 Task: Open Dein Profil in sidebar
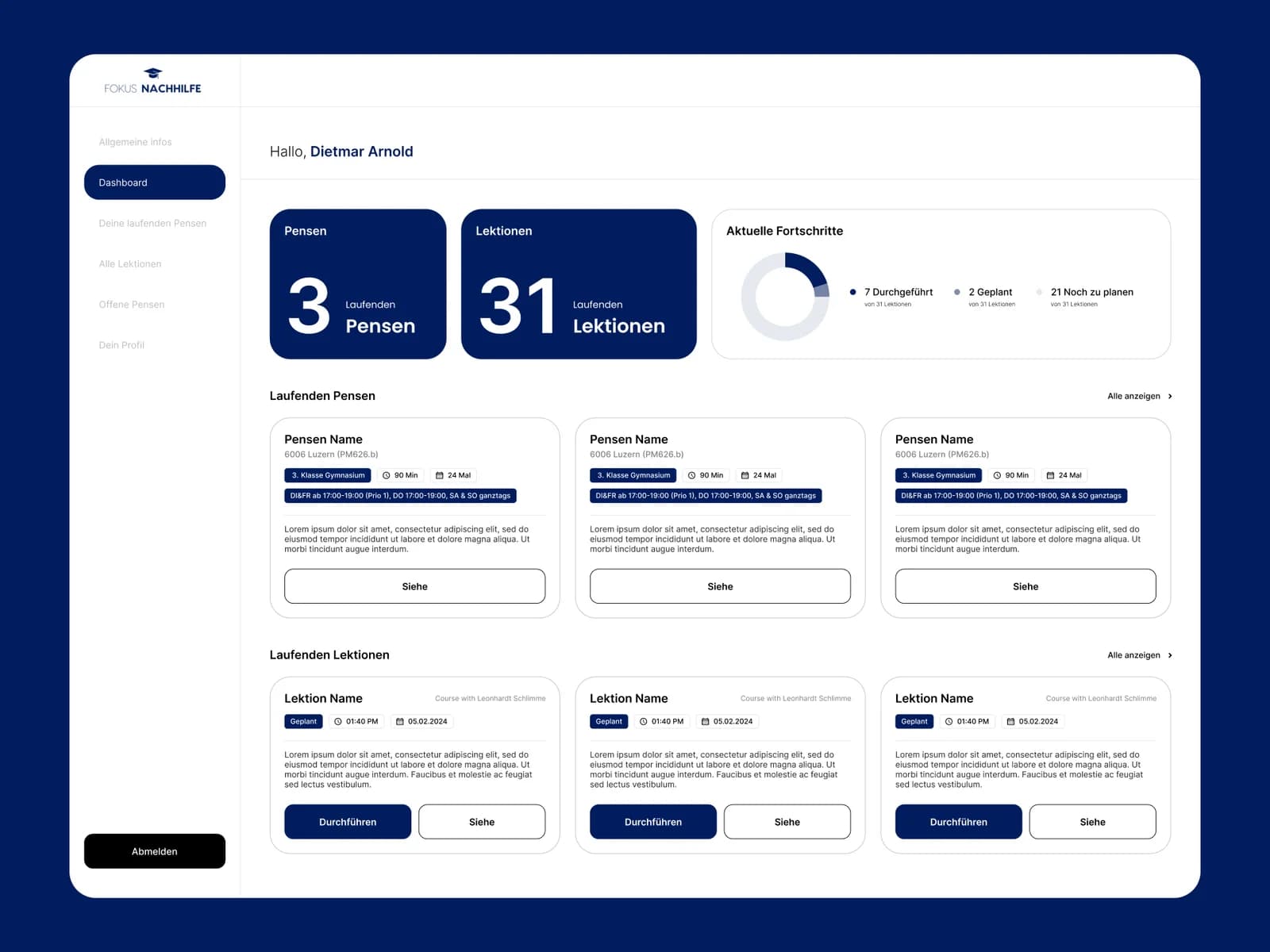[x=121, y=345]
